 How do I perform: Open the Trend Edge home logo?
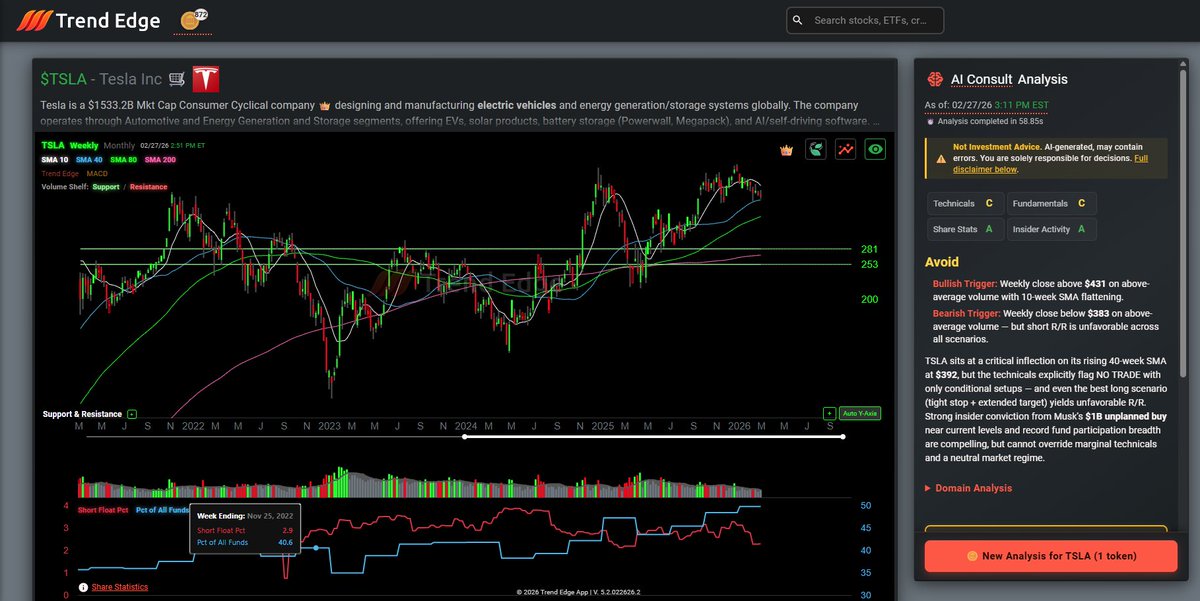[90, 20]
